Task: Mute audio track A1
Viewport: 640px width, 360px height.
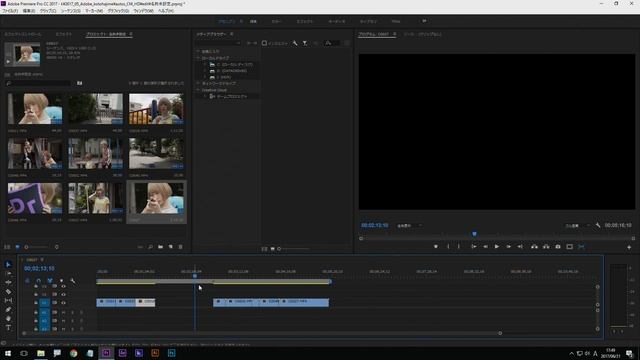Action: click(64, 312)
